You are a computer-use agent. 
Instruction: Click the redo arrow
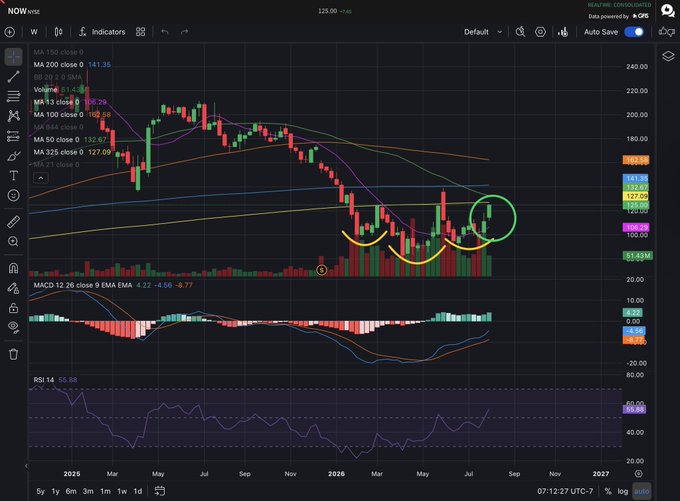[x=184, y=32]
